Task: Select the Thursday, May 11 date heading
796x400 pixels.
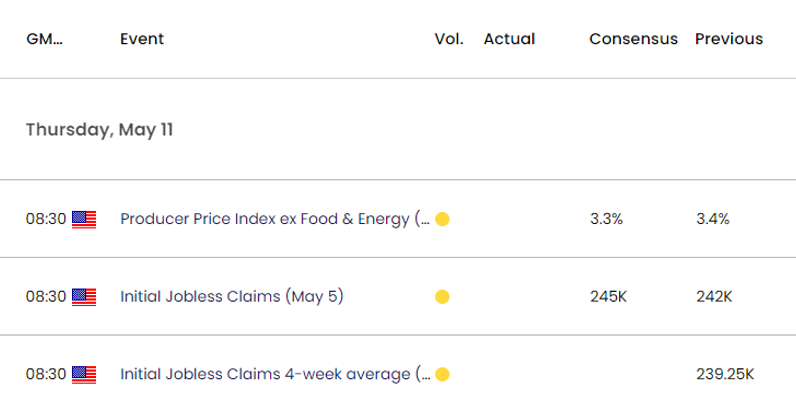Action: [x=100, y=130]
